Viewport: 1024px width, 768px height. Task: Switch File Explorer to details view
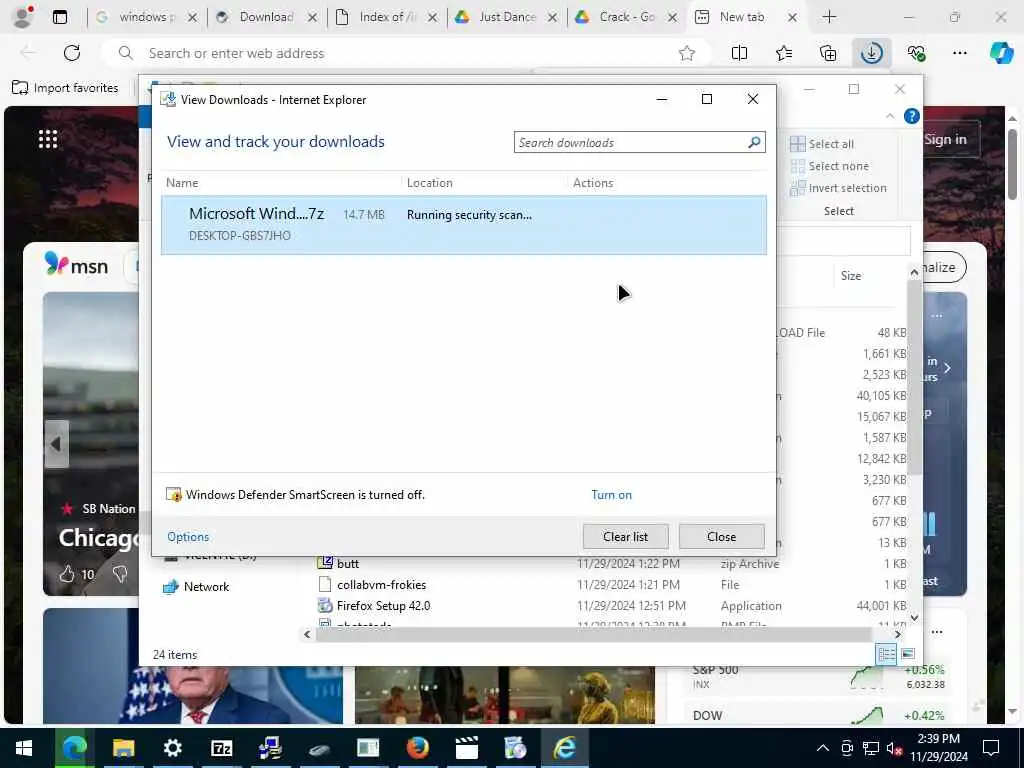point(886,654)
